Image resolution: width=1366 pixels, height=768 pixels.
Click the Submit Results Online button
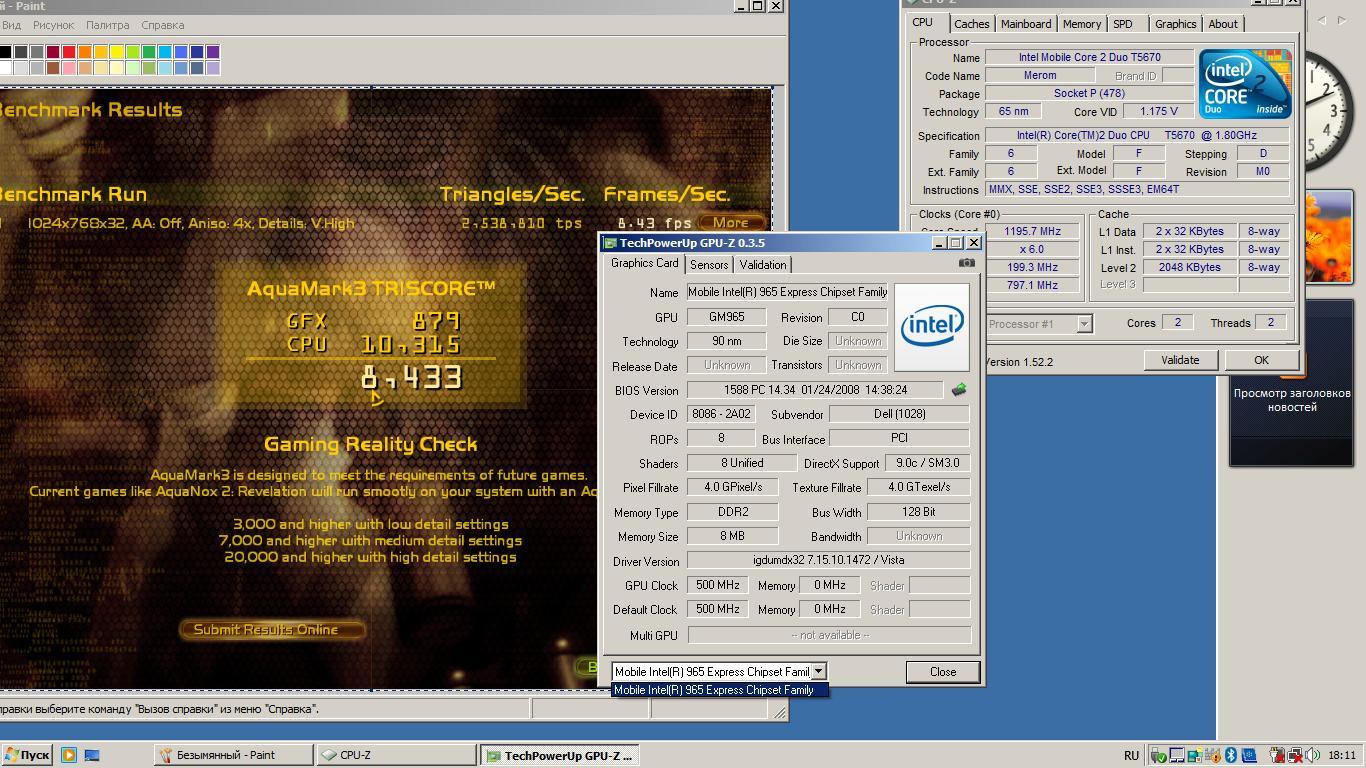pos(272,630)
